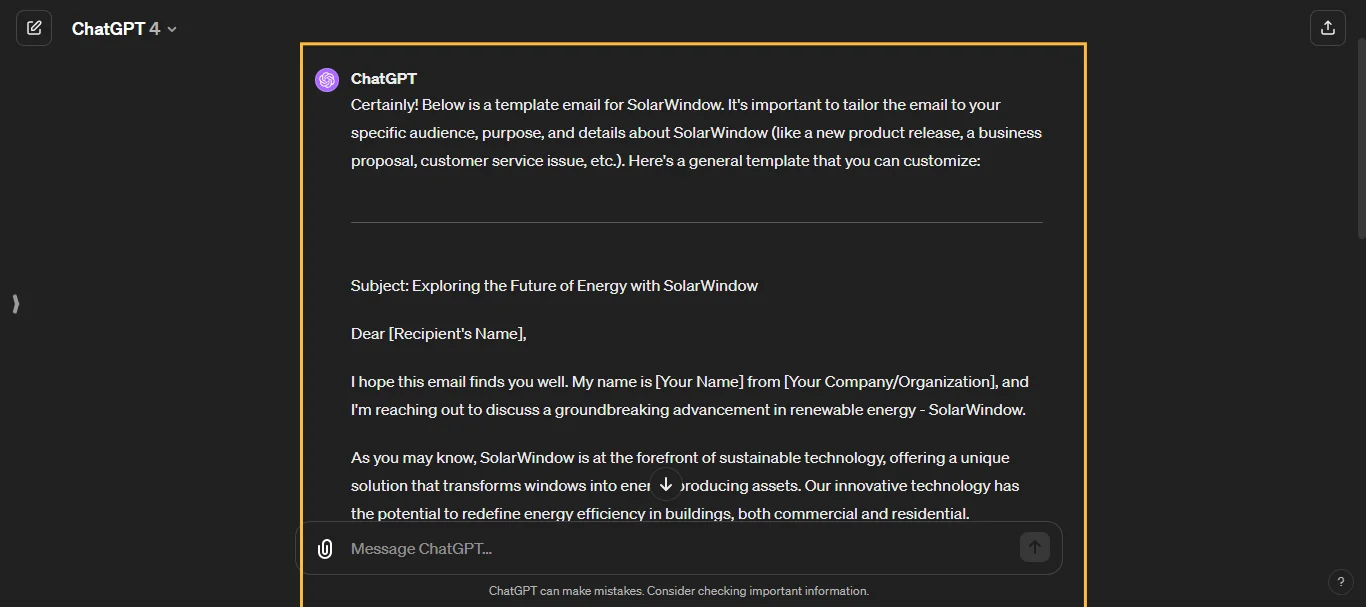Attach a file using the paperclip icon
This screenshot has width=1366, height=607.
(x=324, y=548)
